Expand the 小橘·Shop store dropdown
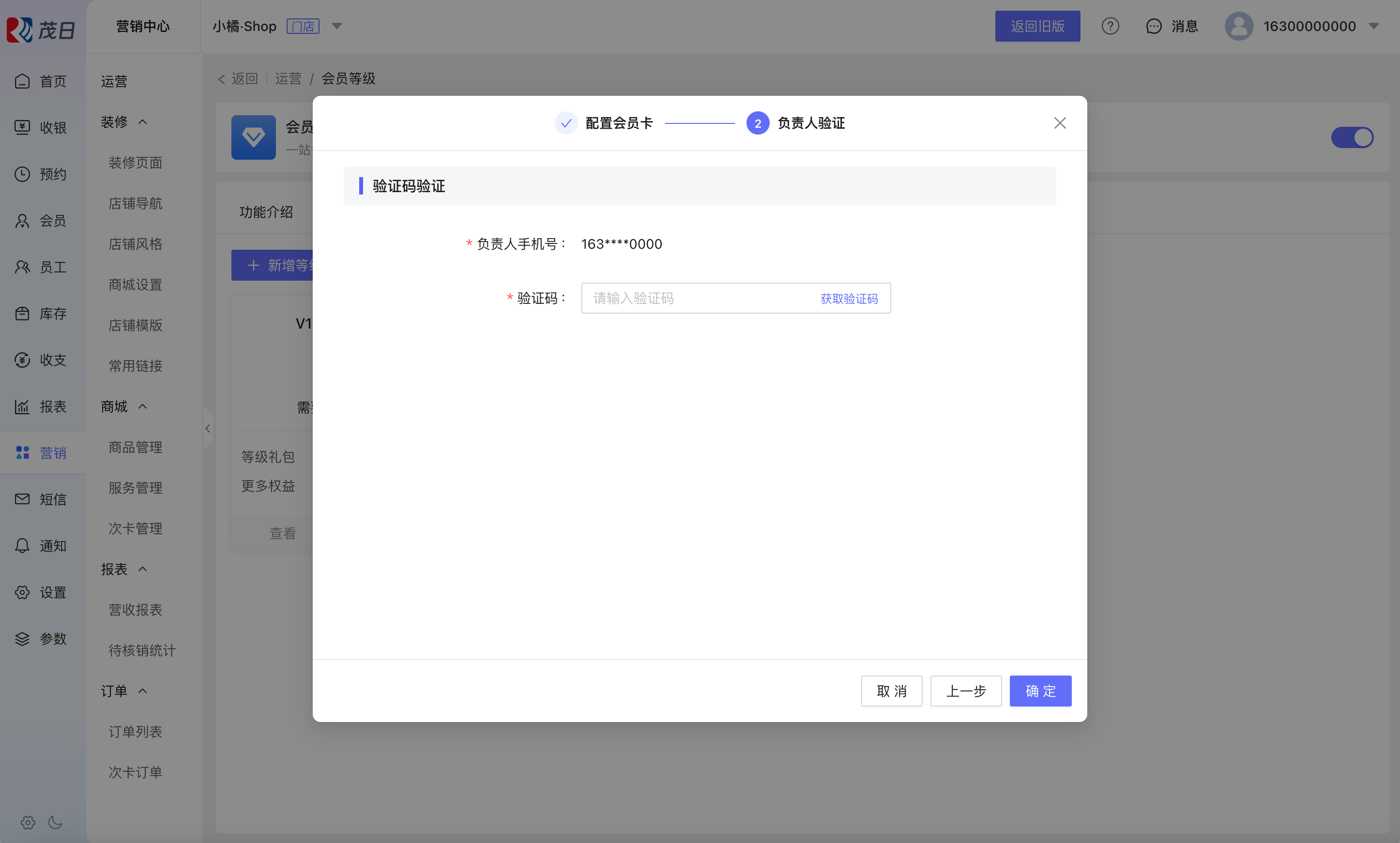 point(337,26)
